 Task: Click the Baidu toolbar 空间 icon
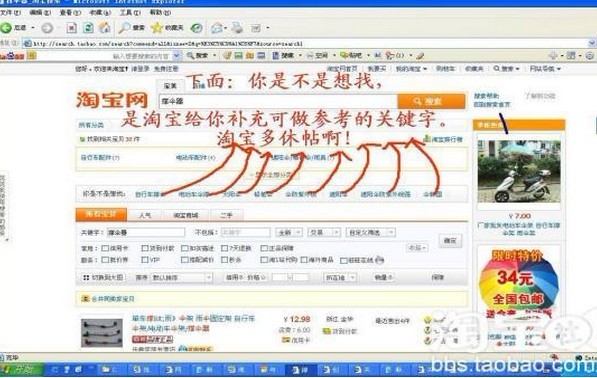tap(318, 56)
